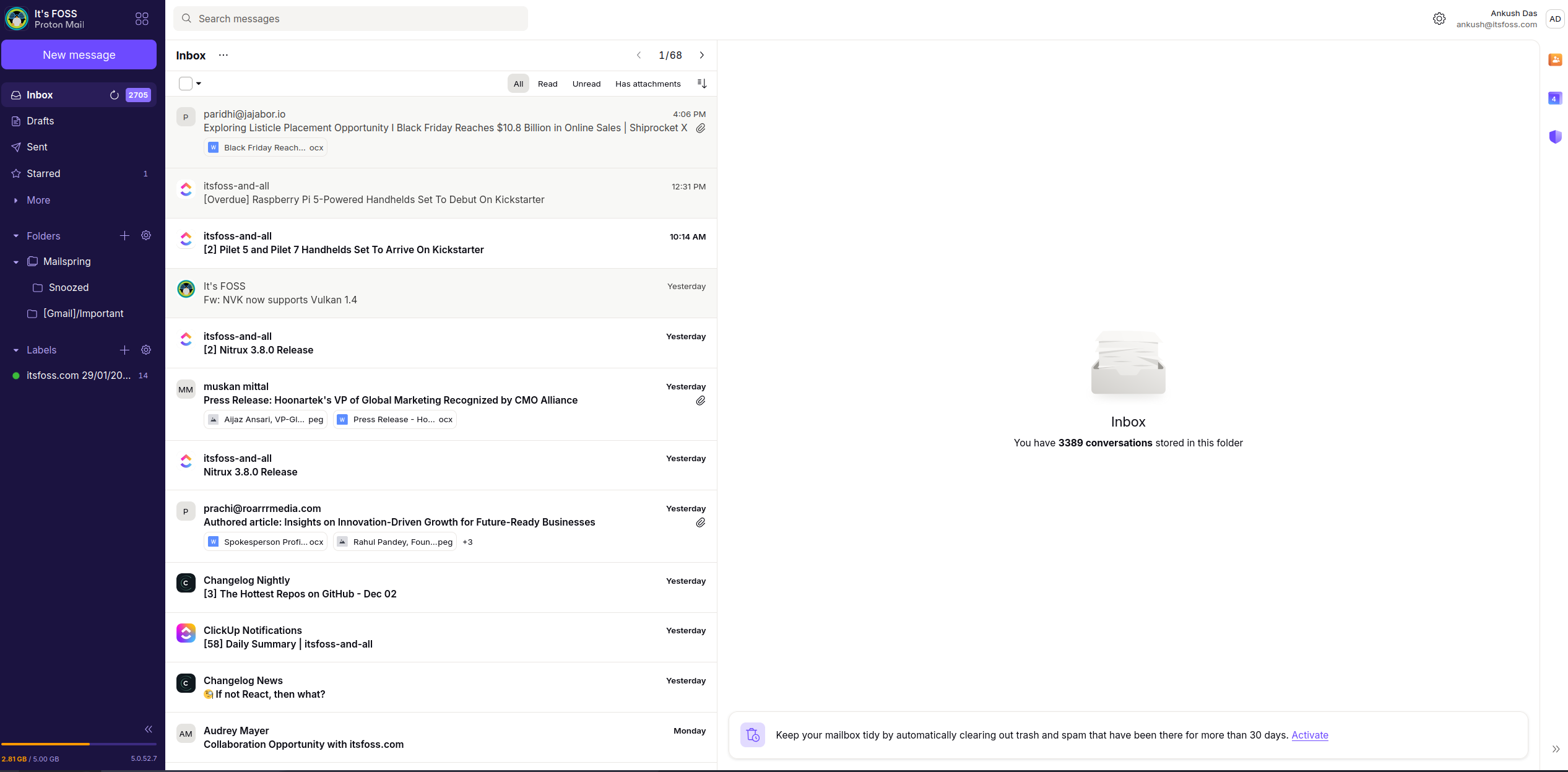1568x772 pixels.
Task: Click the select all checkbox in inbox
Action: (x=185, y=84)
